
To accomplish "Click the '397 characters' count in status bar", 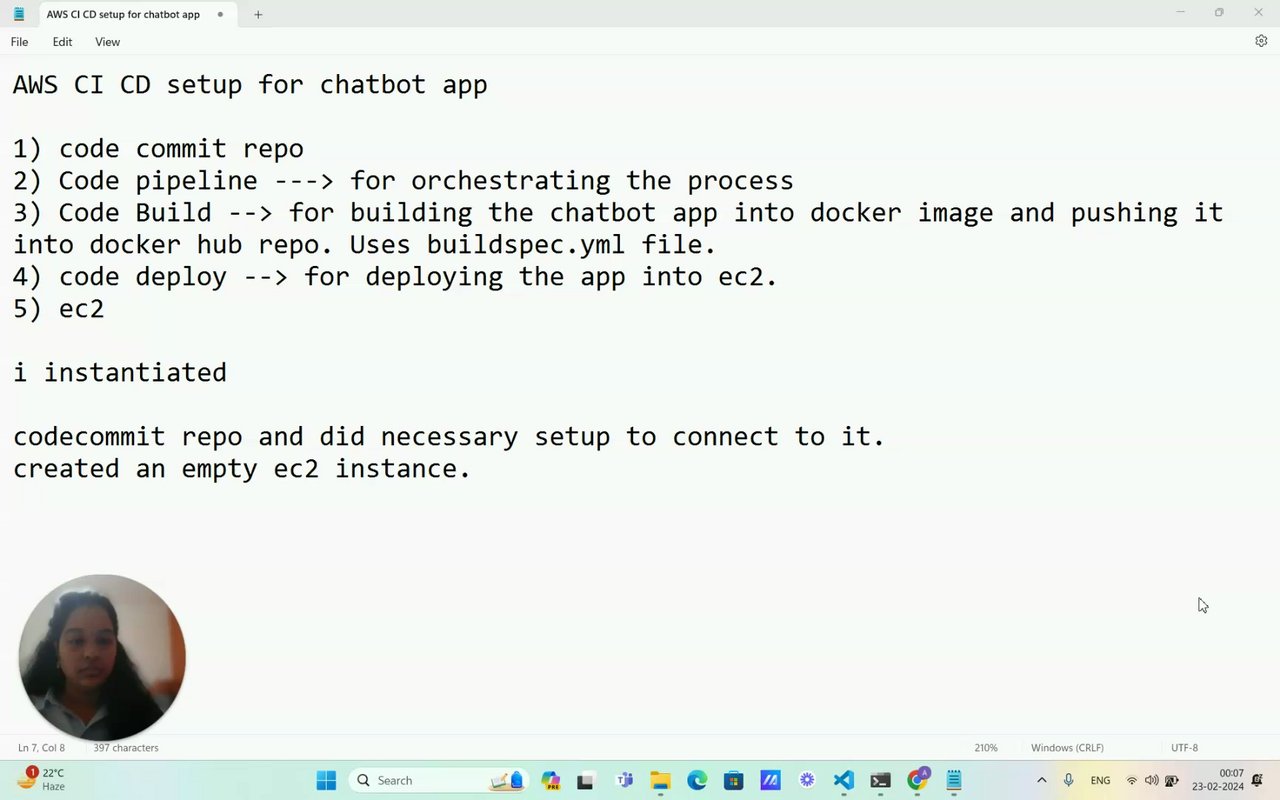I will (x=126, y=748).
